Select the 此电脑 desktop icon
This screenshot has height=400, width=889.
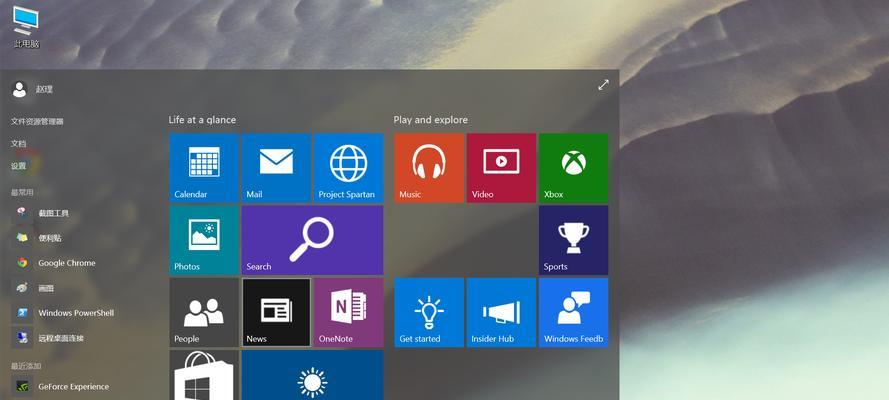(26, 27)
